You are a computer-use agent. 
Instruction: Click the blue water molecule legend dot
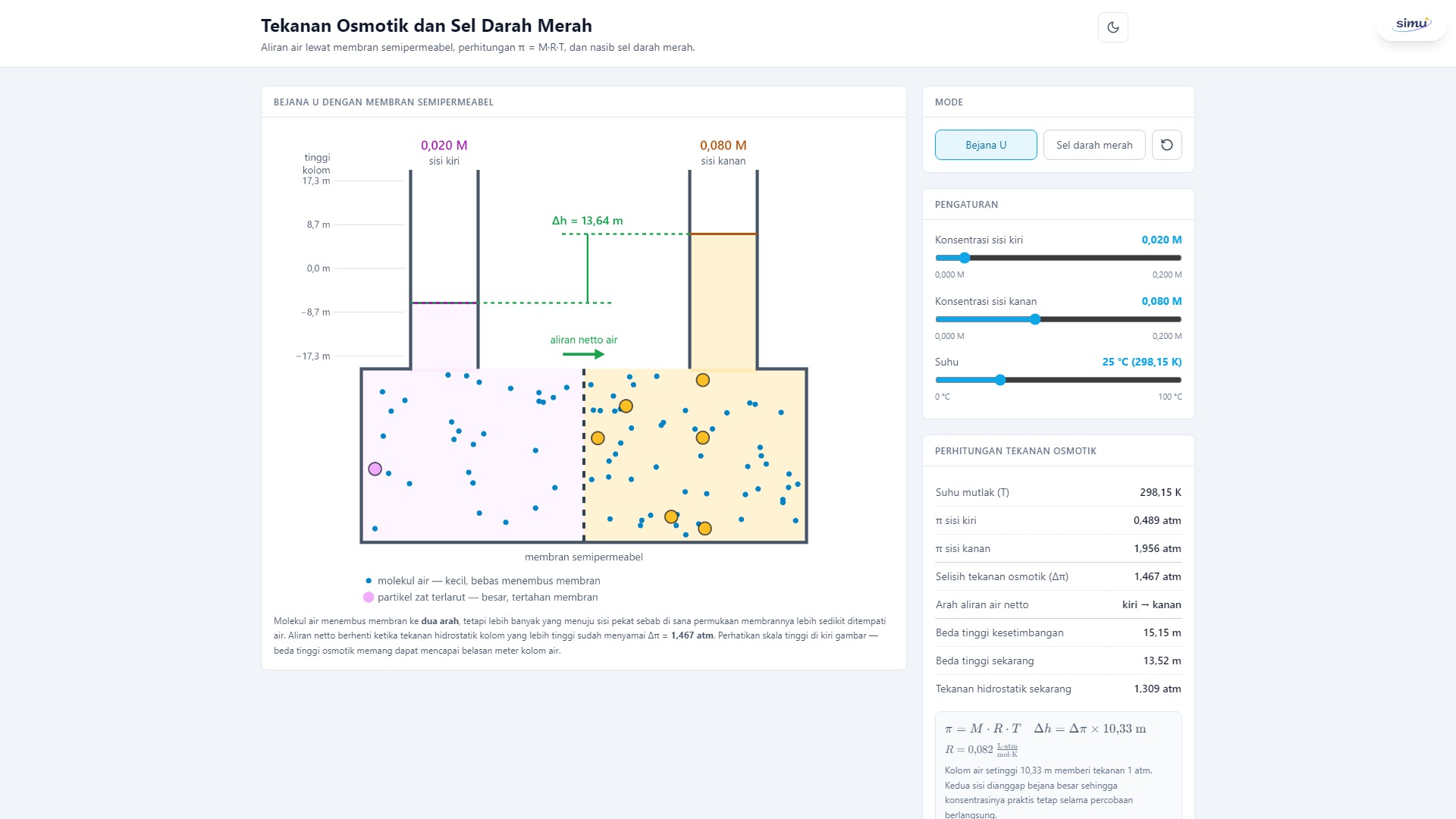click(x=369, y=581)
